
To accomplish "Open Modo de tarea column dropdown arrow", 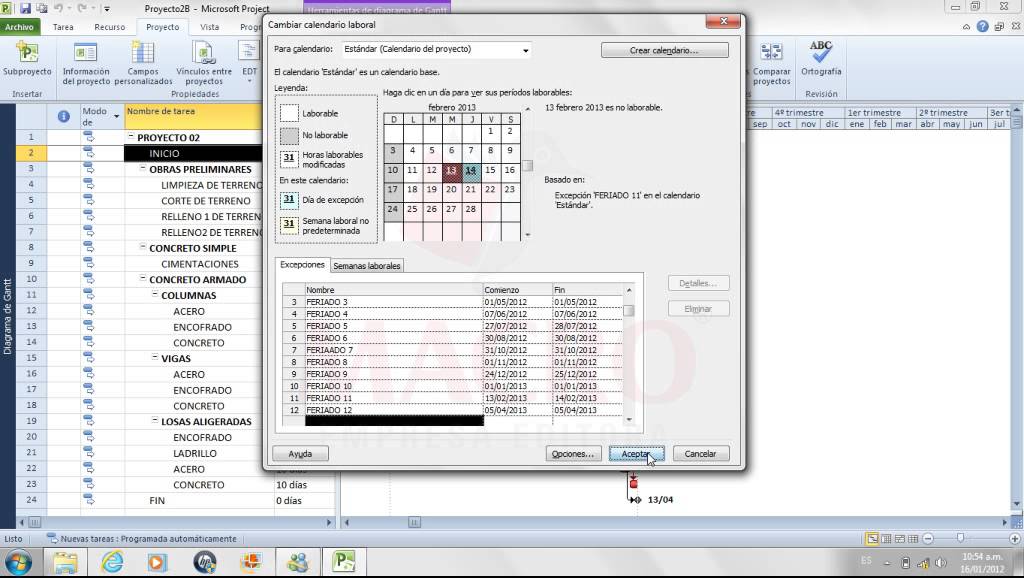I will tap(116, 116).
